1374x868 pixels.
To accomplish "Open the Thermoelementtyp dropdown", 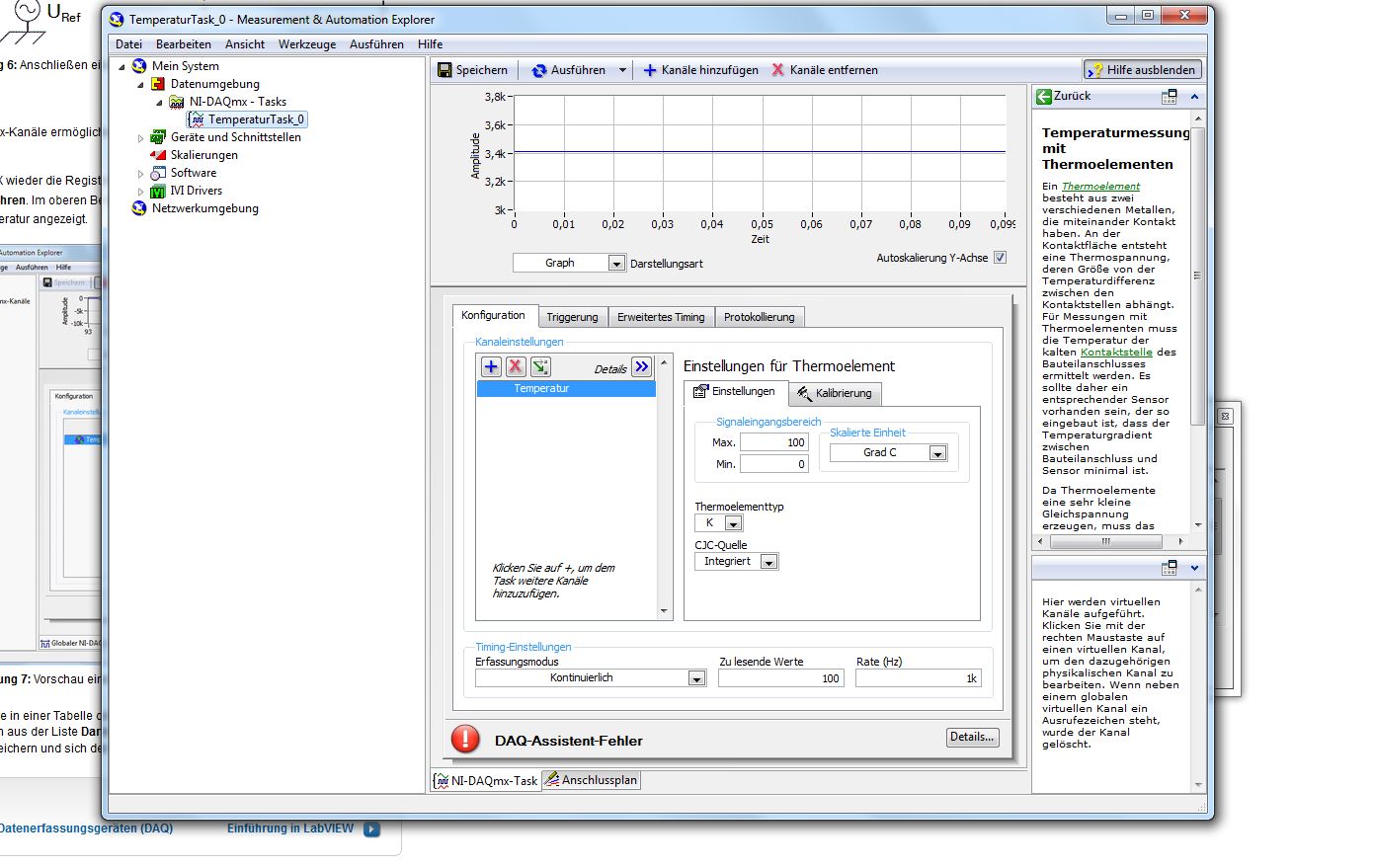I will point(733,523).
